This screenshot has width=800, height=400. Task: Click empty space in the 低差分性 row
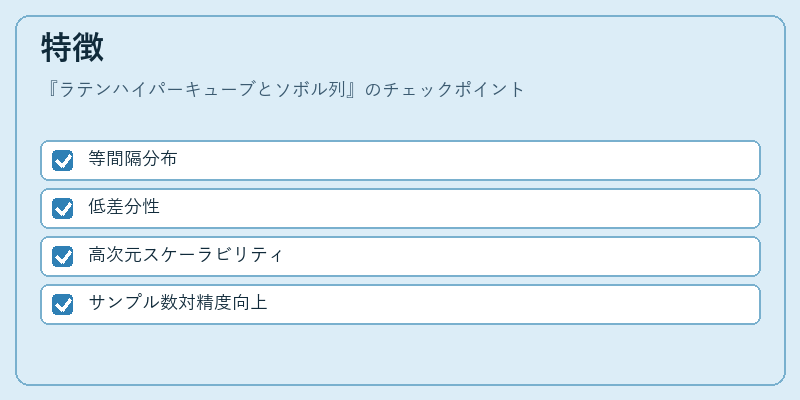(x=459, y=209)
